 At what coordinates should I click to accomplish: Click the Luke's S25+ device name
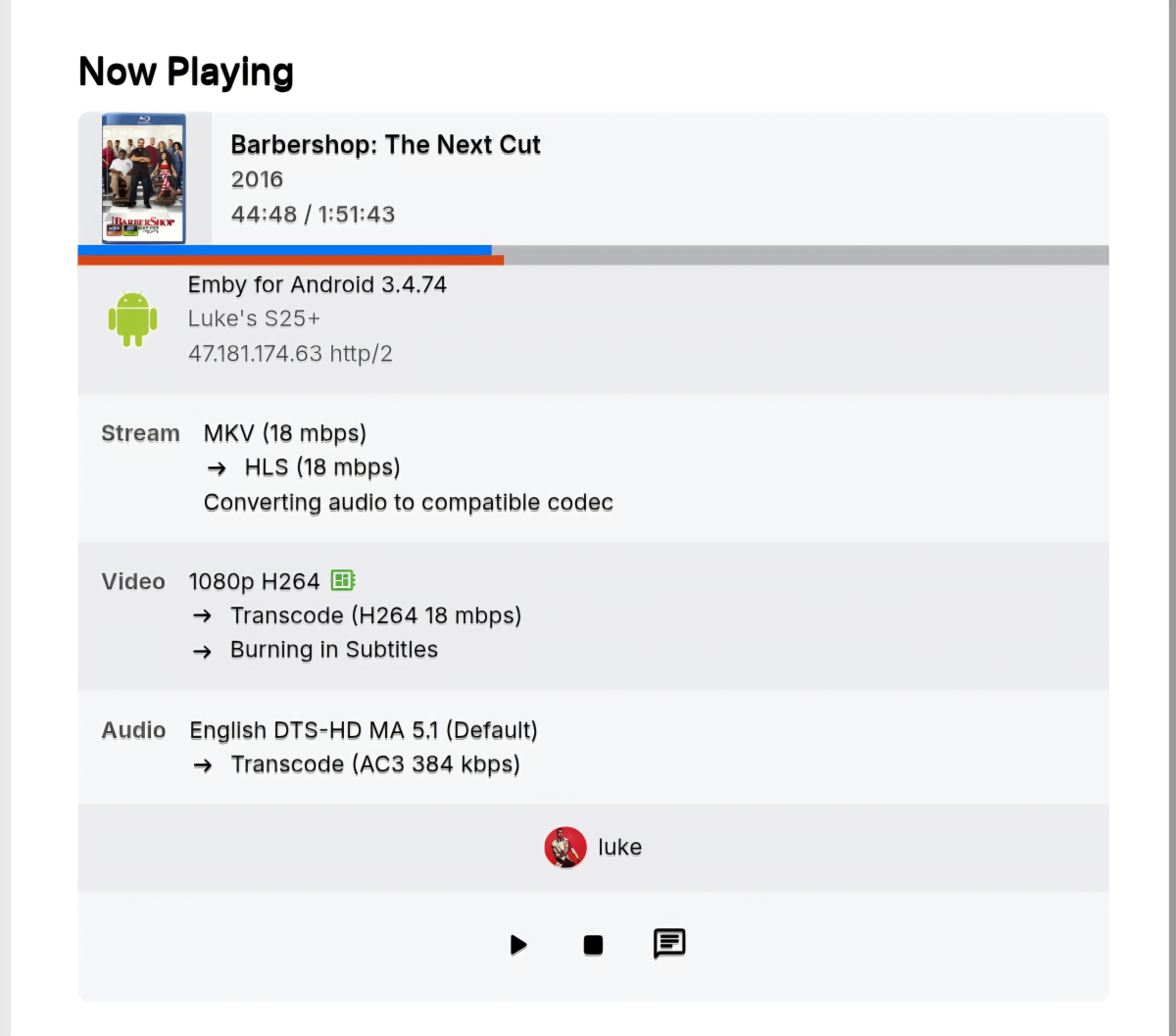pos(254,320)
